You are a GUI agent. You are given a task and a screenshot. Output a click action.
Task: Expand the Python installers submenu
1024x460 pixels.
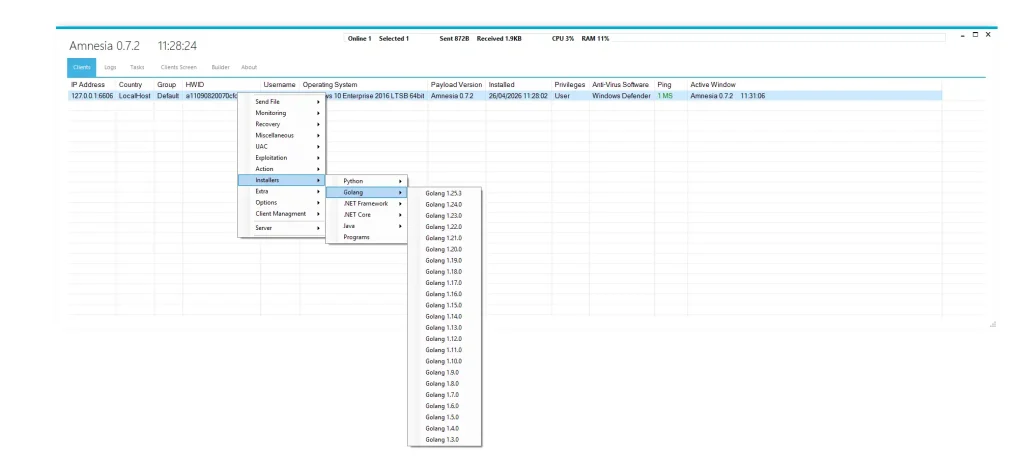(x=366, y=181)
